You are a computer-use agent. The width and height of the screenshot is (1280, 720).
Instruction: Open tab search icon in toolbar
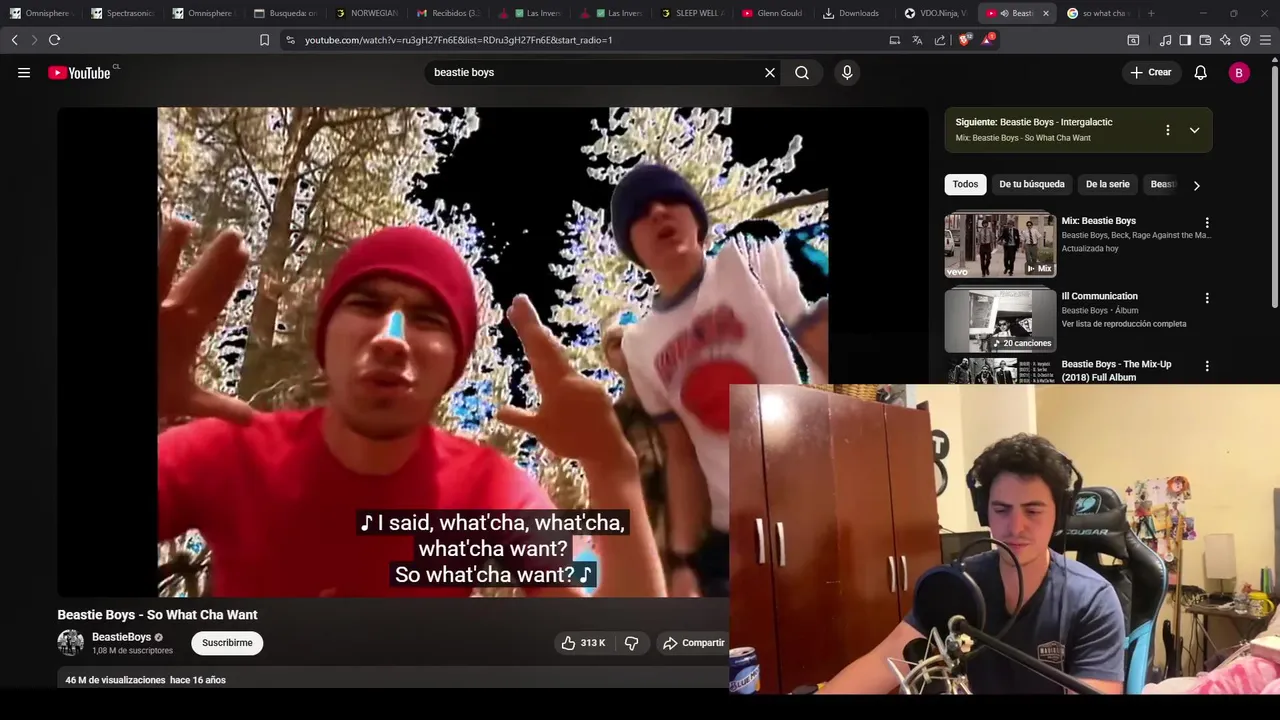tap(1133, 40)
